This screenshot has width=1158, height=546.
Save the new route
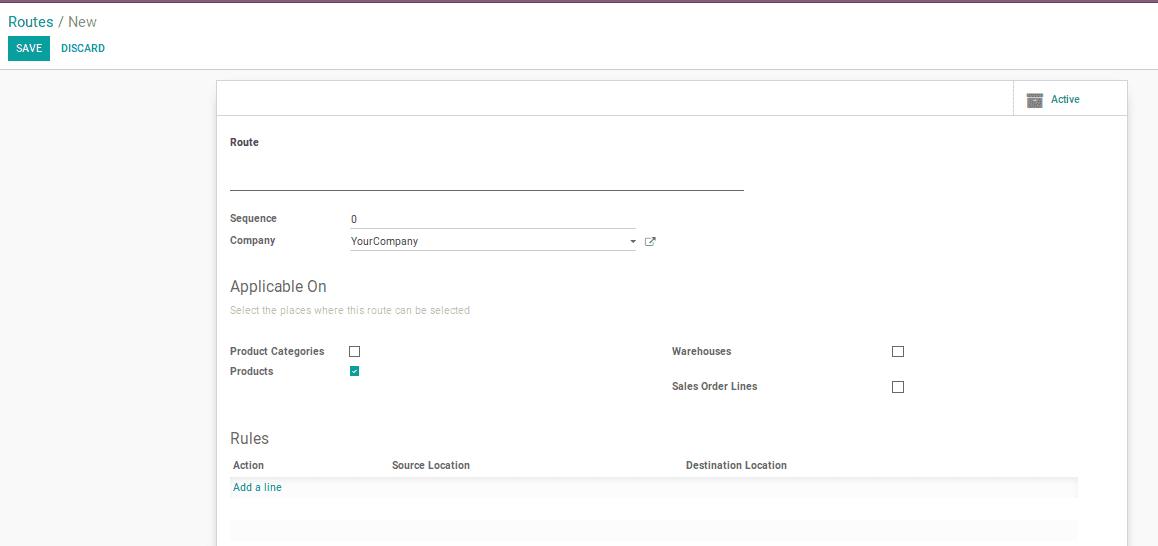point(29,48)
